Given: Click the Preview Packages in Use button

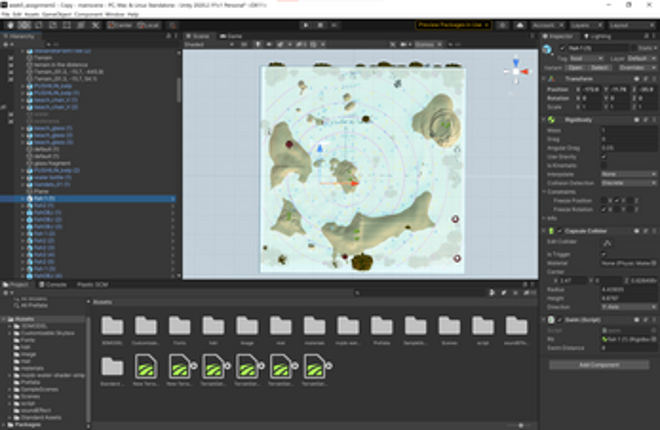Looking at the screenshot, I should click(x=454, y=25).
